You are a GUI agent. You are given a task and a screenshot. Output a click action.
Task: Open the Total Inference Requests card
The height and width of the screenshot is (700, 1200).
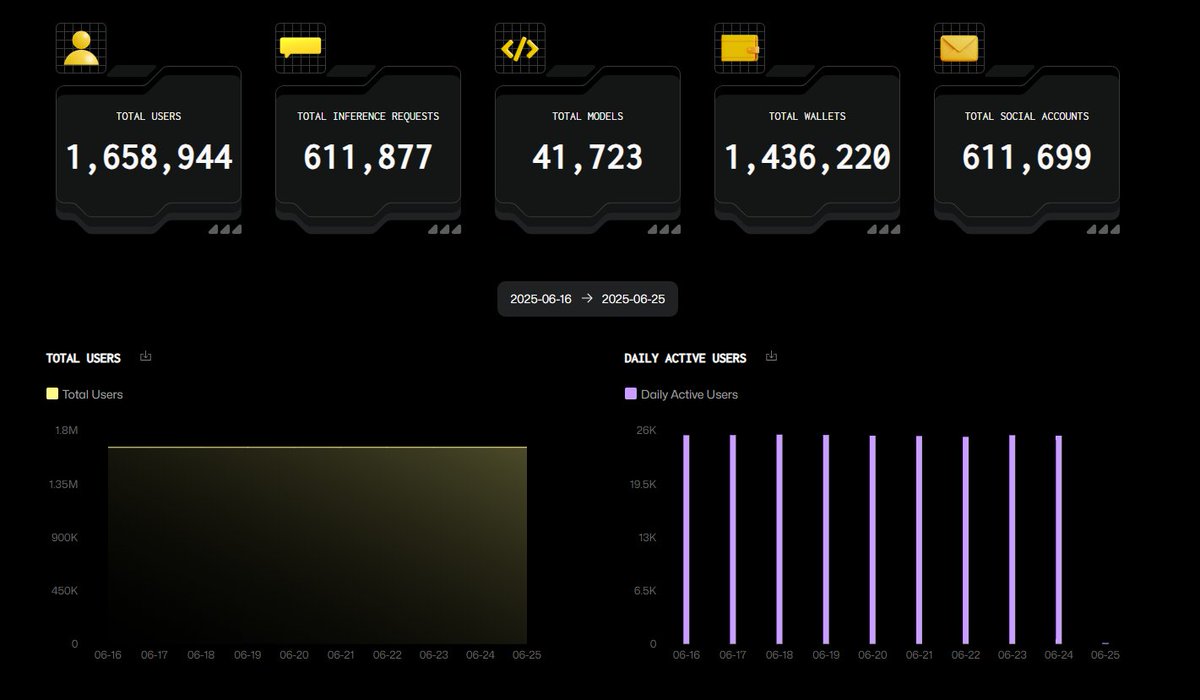pyautogui.click(x=368, y=150)
